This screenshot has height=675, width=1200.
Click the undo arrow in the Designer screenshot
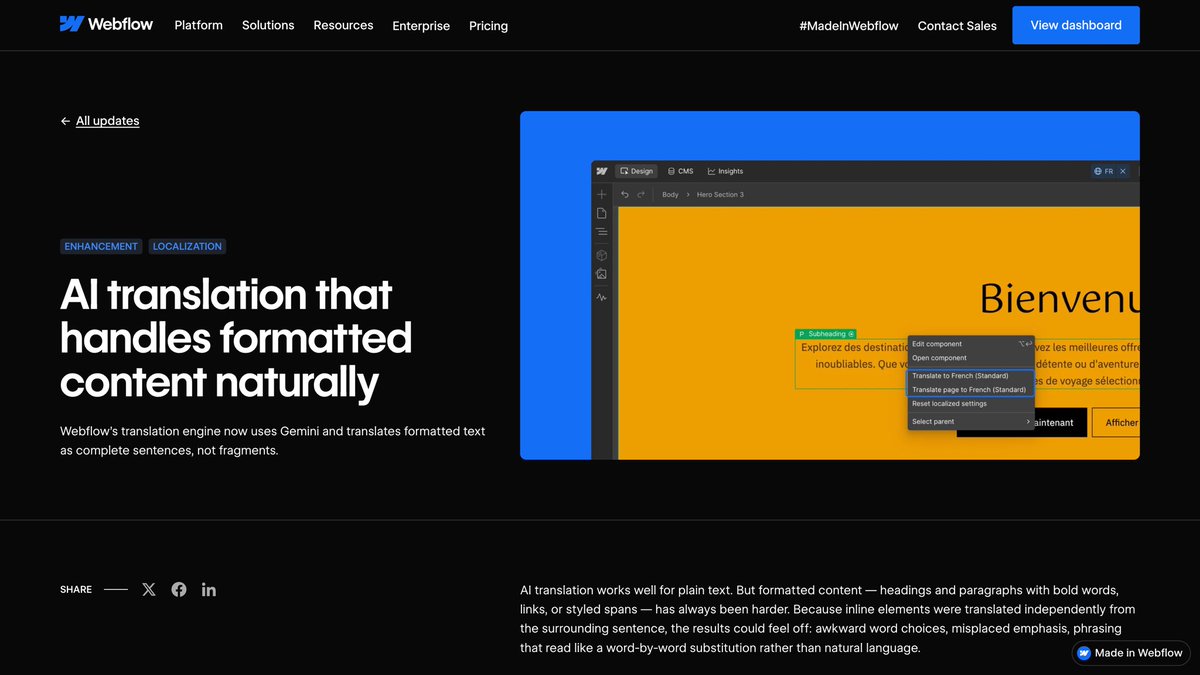click(625, 194)
